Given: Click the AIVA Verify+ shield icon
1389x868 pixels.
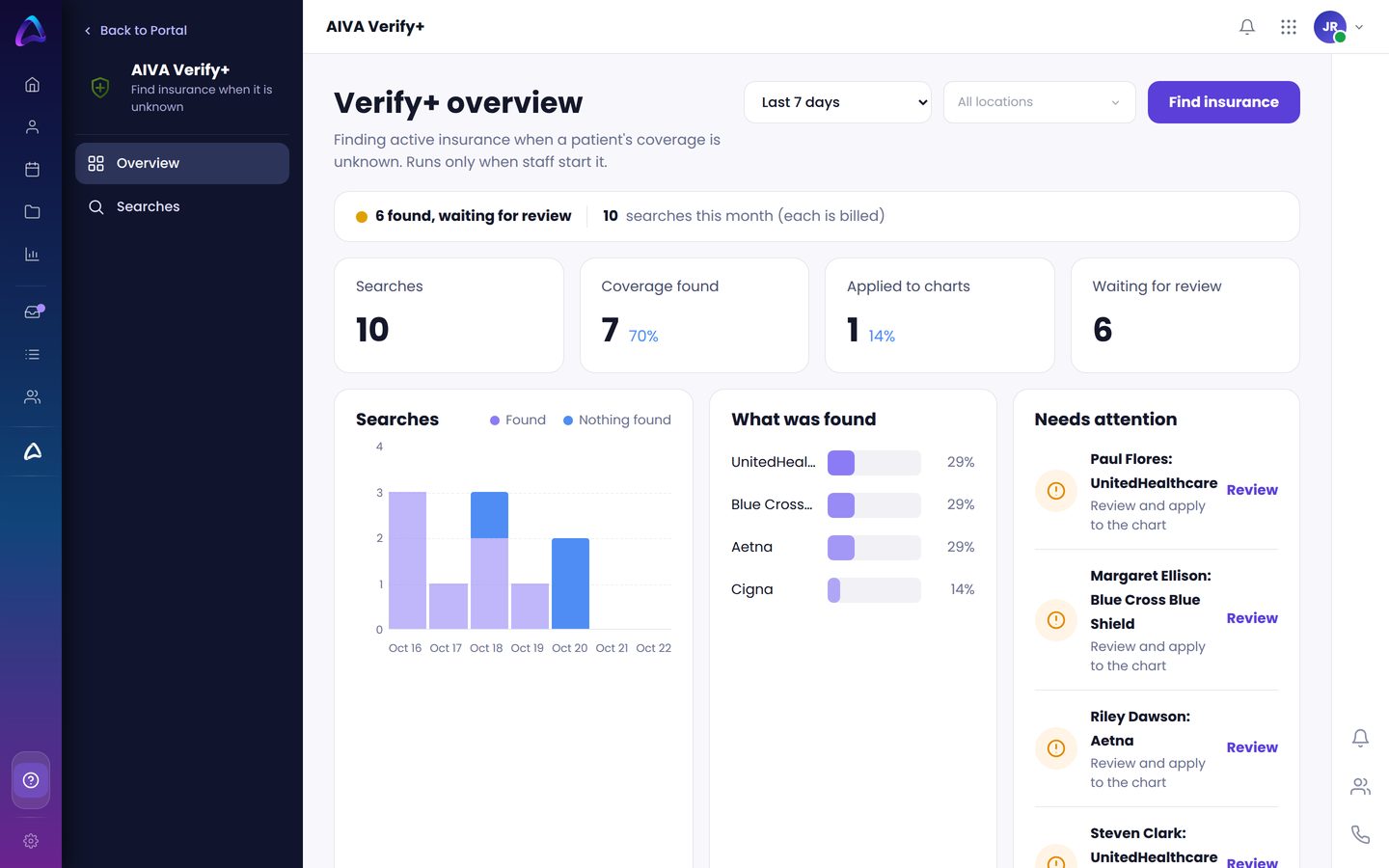Looking at the screenshot, I should click(99, 88).
